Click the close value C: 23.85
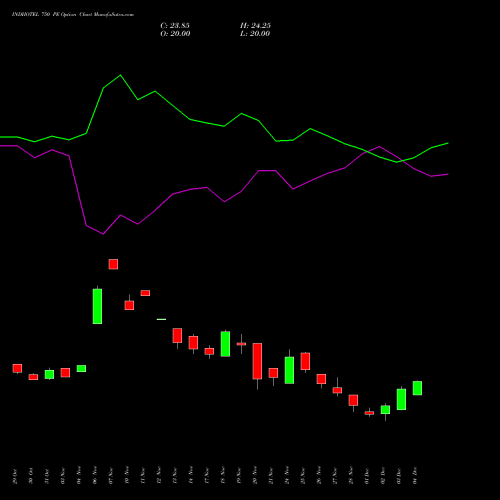 [x=175, y=26]
